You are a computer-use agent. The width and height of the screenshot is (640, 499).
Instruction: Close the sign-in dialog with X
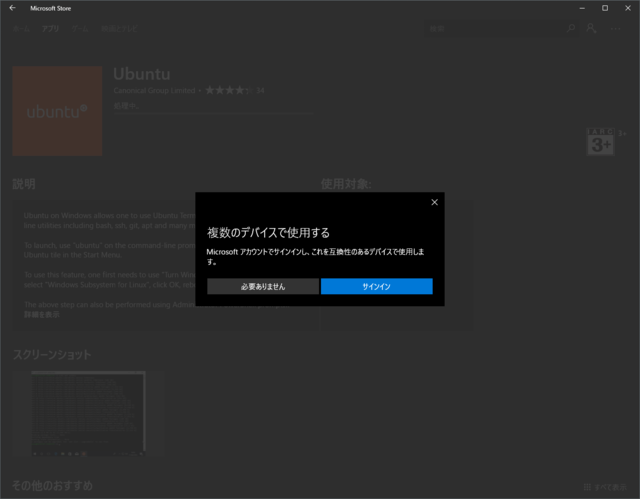pyautogui.click(x=434, y=202)
